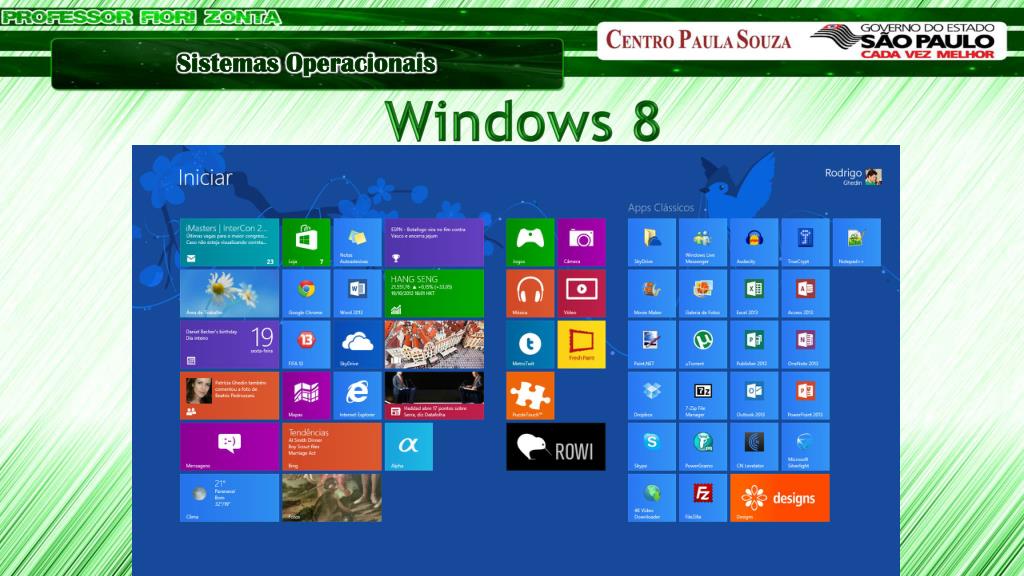Open the Notas Autoadesivas tile
This screenshot has width=1024, height=576.
point(357,242)
